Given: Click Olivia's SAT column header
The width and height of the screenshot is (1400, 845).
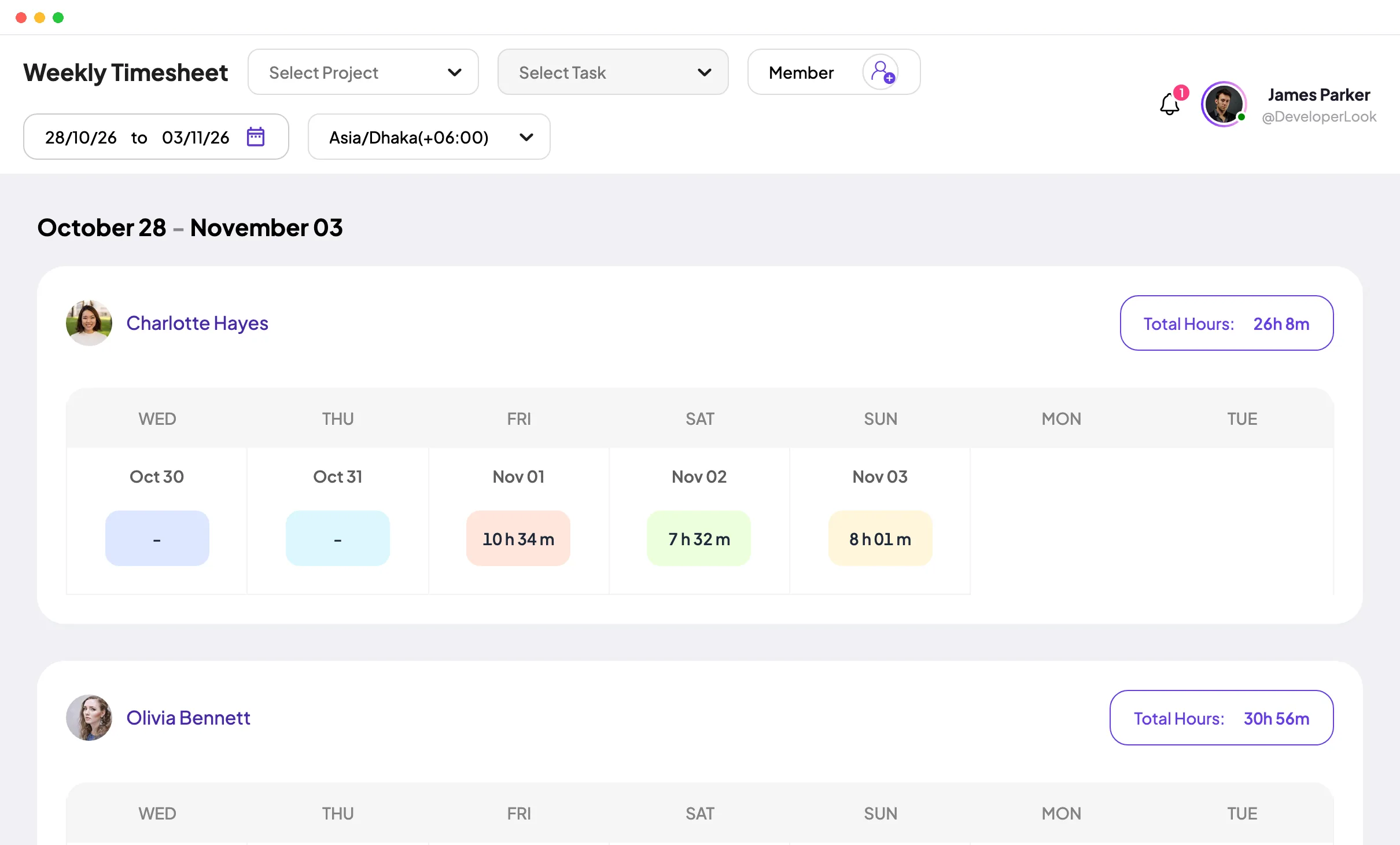Looking at the screenshot, I should pyautogui.click(x=700, y=813).
